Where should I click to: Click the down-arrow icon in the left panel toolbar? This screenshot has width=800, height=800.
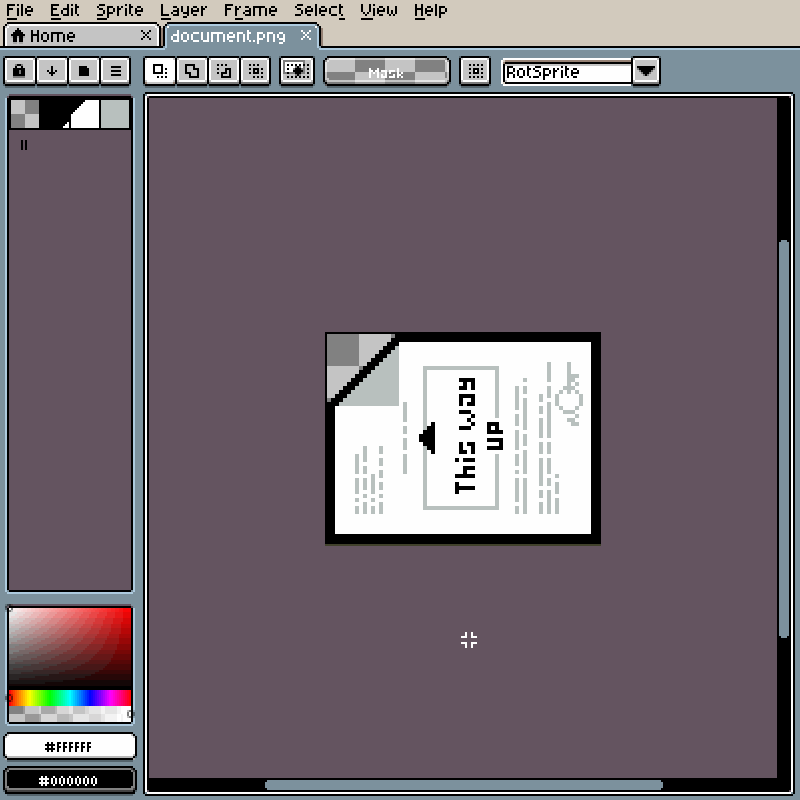[x=49, y=71]
